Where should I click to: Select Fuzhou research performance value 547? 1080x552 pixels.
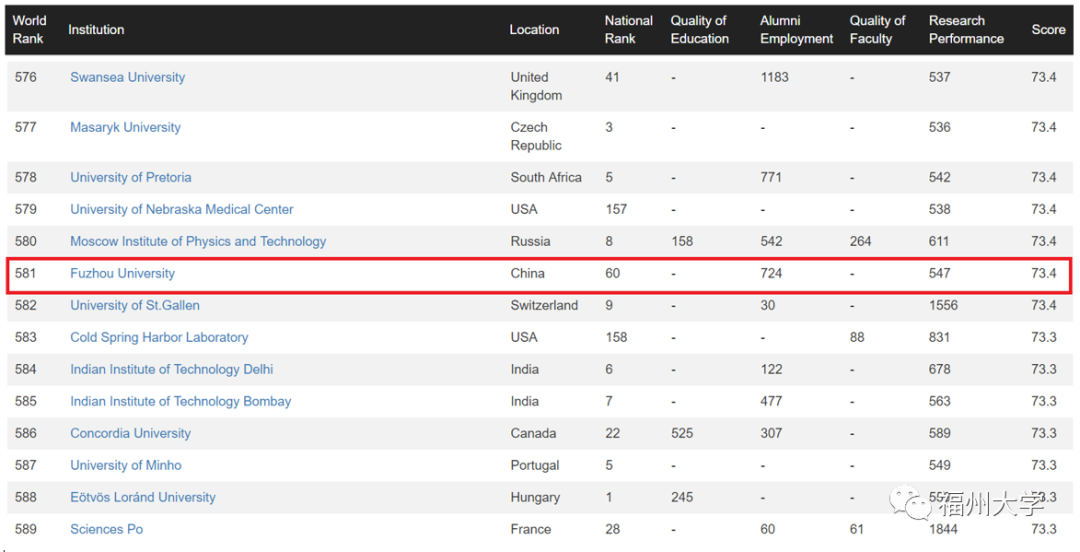[939, 273]
